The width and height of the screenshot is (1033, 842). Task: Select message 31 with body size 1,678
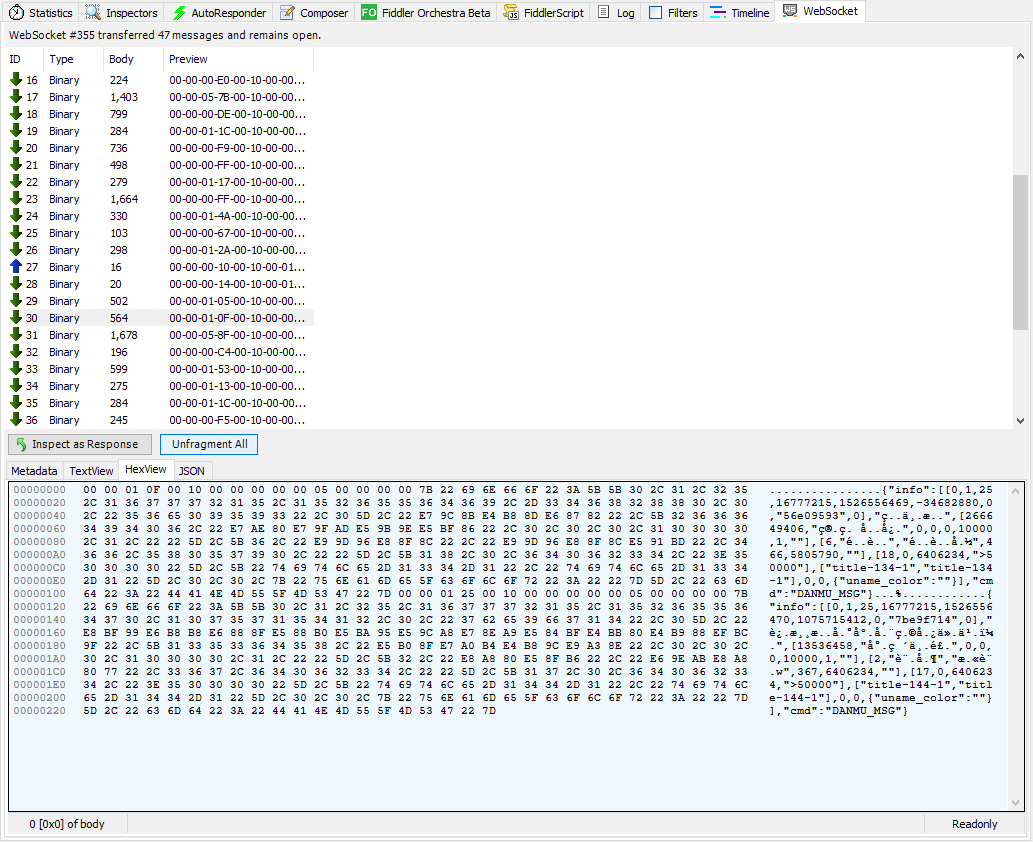[64, 335]
